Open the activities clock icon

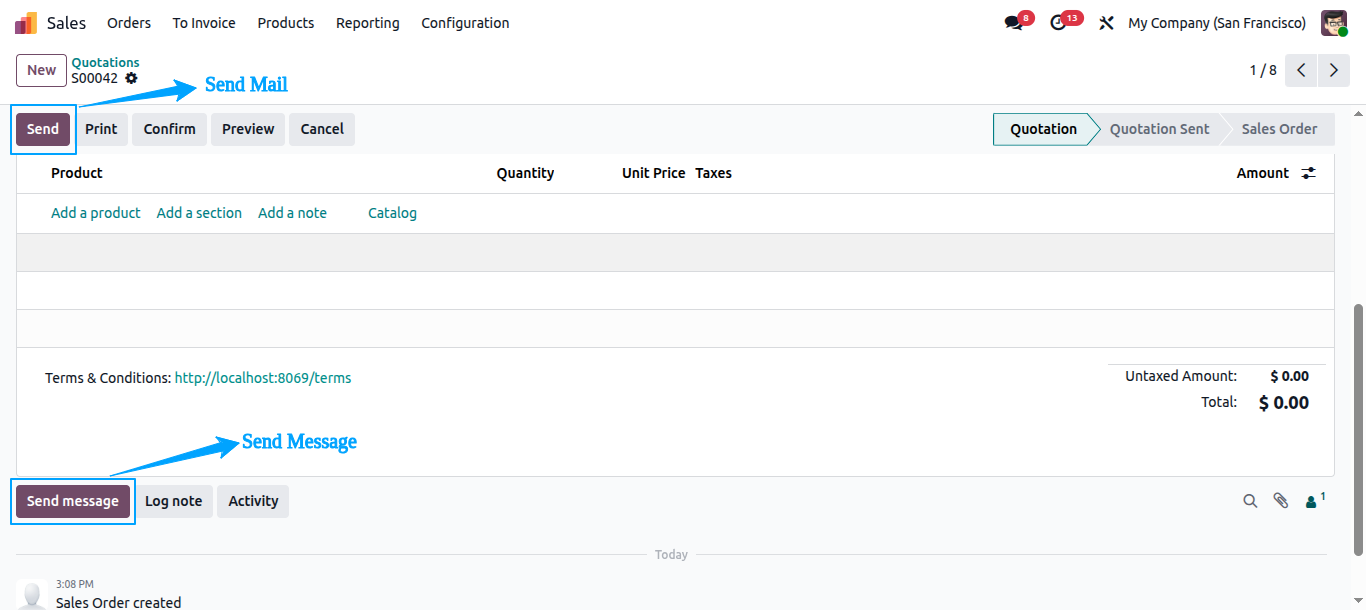tap(1058, 23)
